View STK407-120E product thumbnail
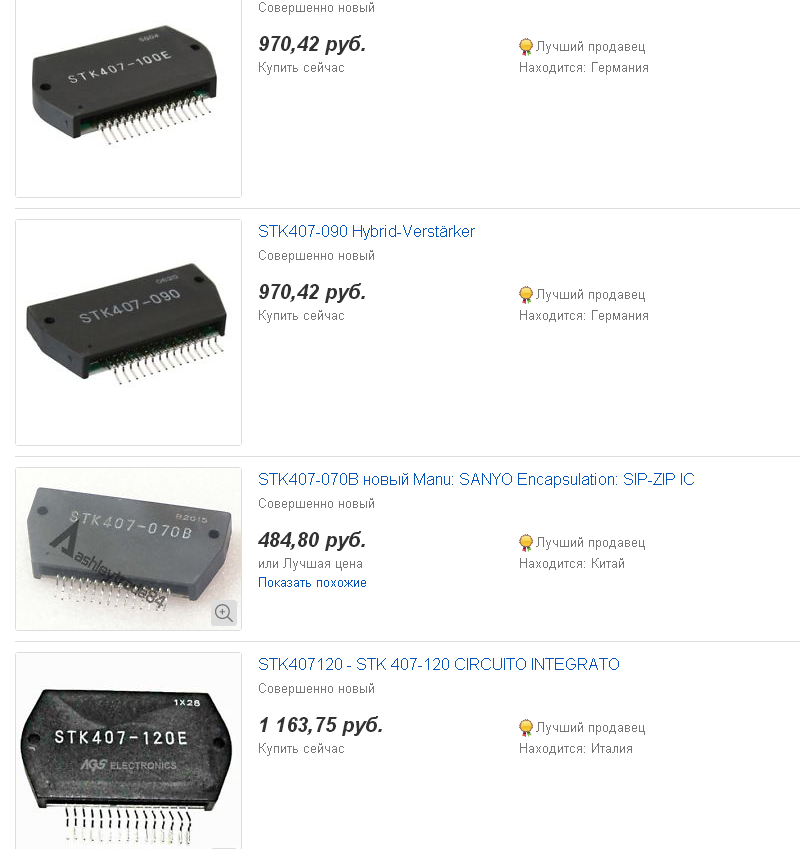 point(128,751)
